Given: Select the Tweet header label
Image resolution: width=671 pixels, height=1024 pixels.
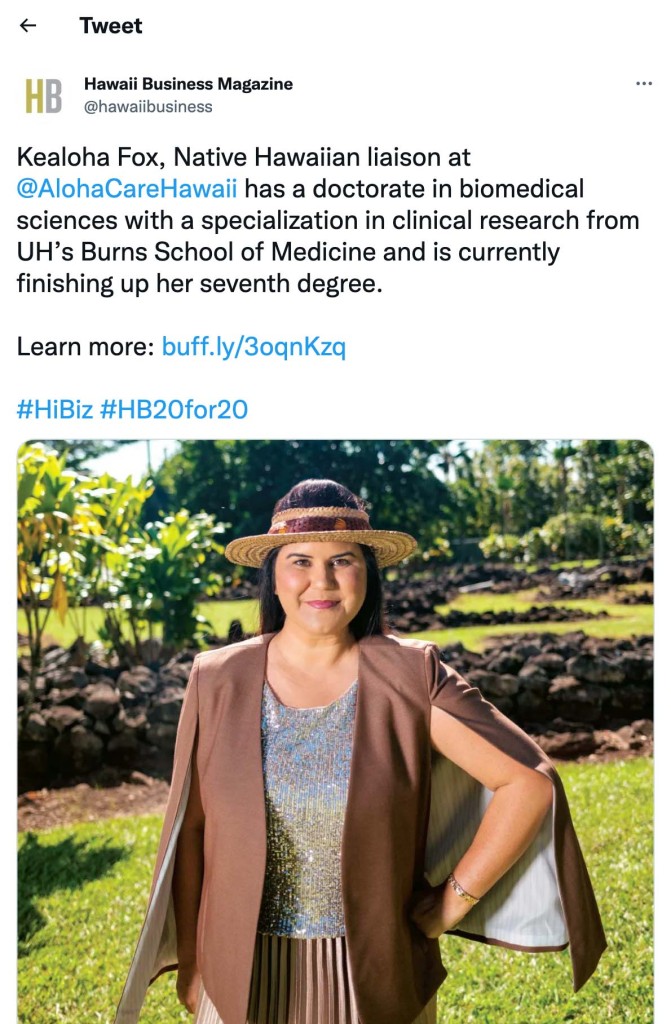Looking at the screenshot, I should (x=110, y=26).
